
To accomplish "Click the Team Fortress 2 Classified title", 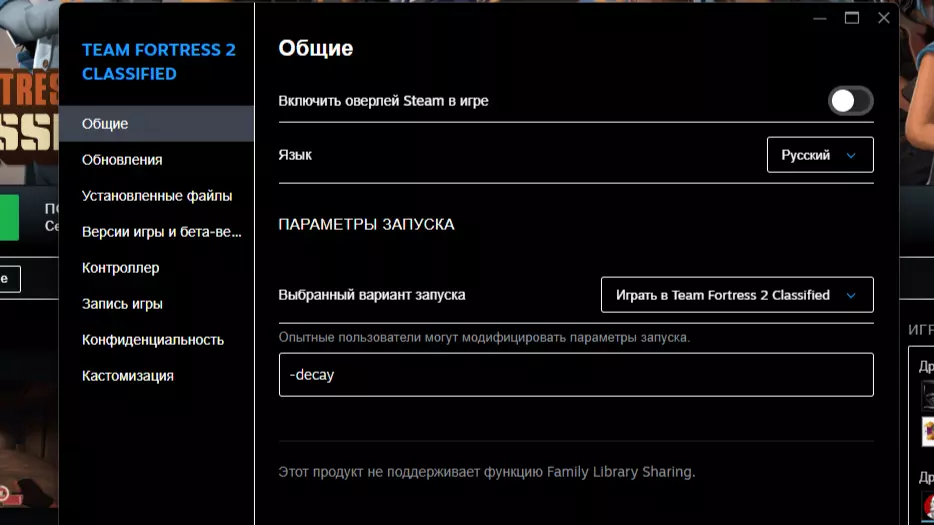I will pos(158,61).
